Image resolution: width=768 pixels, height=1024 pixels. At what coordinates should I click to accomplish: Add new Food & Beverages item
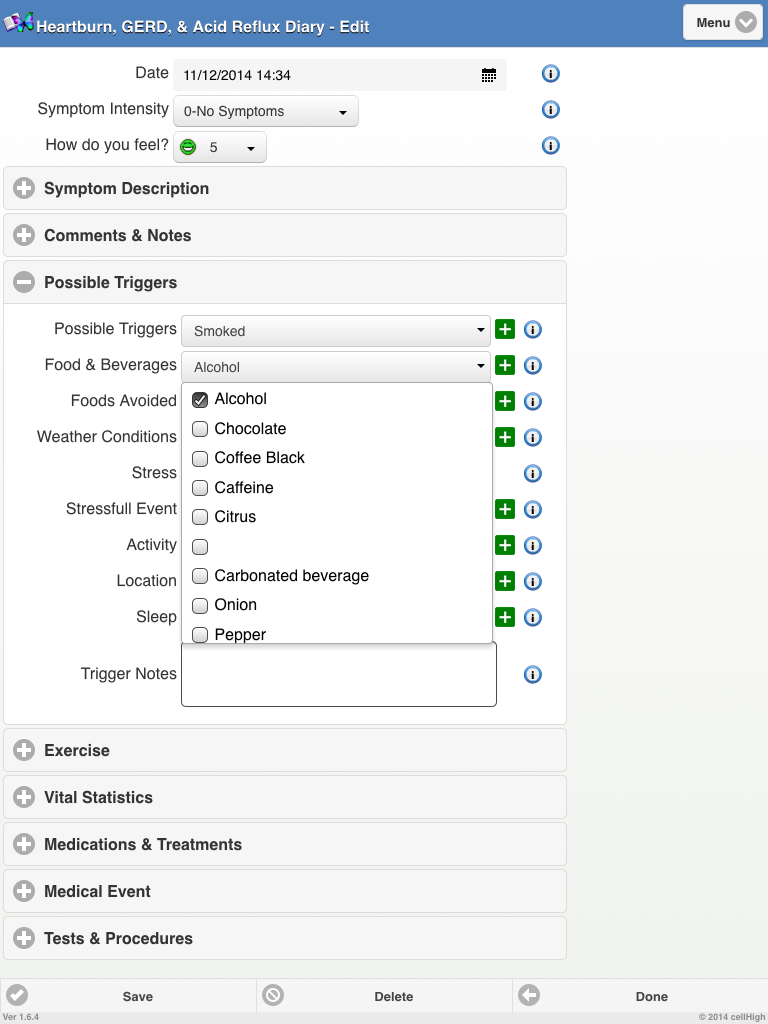(x=505, y=365)
